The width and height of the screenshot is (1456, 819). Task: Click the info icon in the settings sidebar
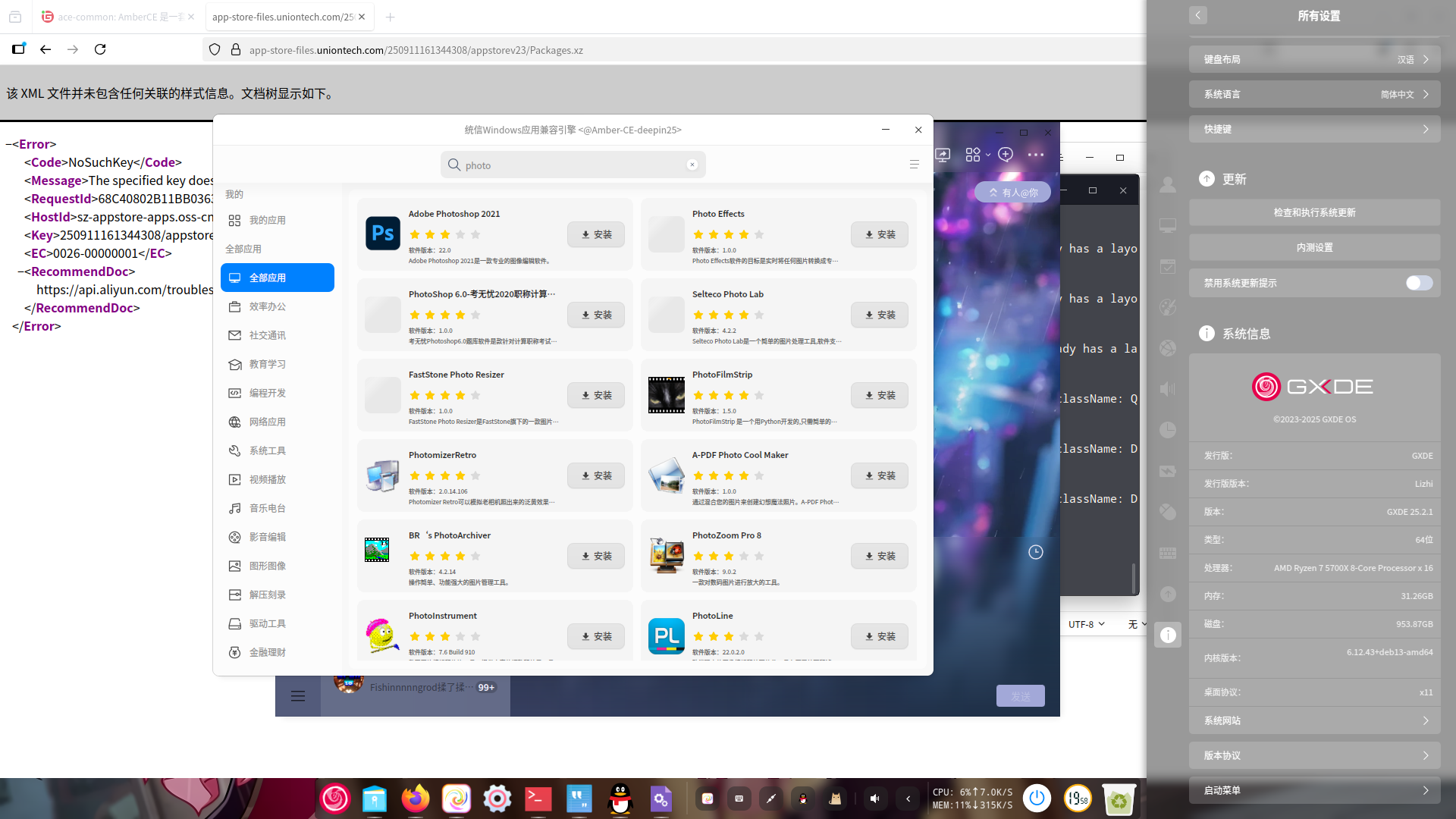[1168, 635]
